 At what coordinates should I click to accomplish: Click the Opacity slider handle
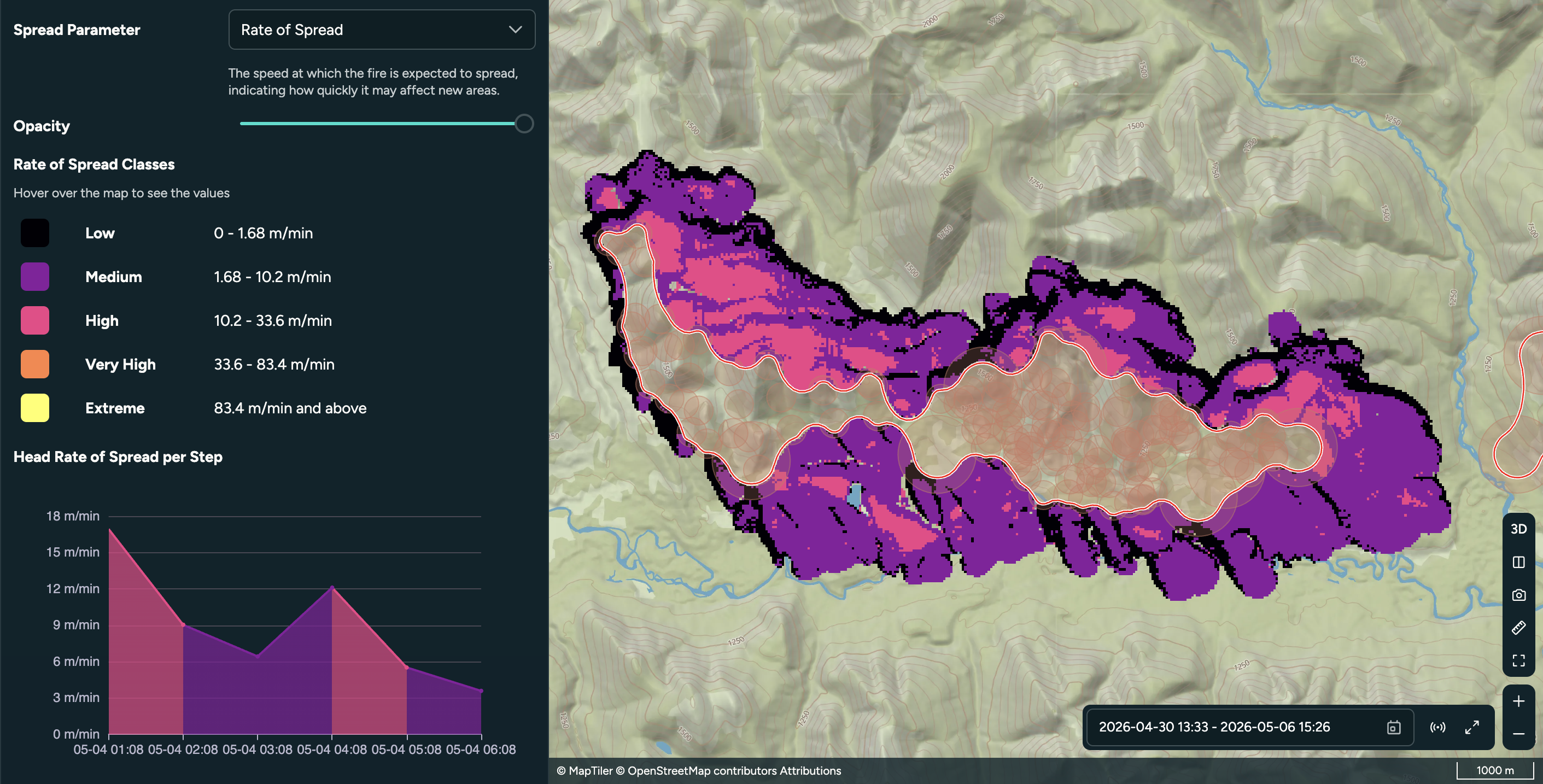tap(524, 124)
